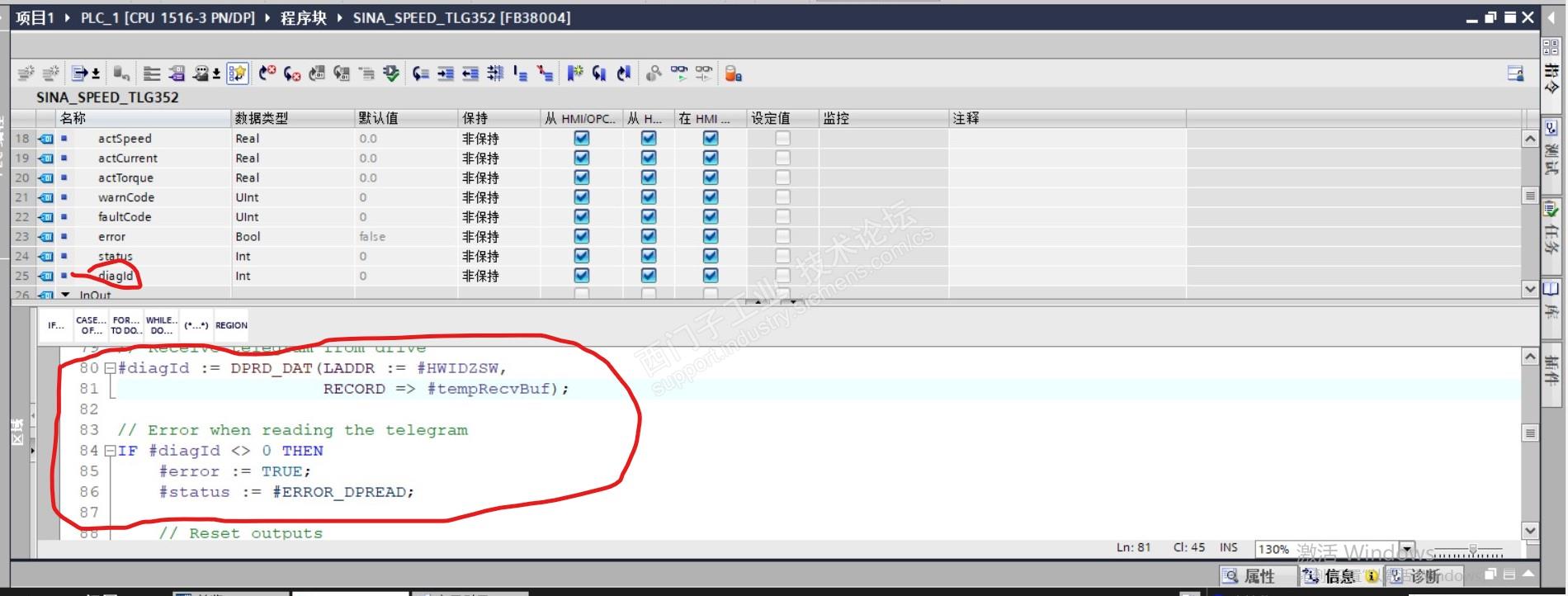Adjust the editor zoom slider
The image size is (1568, 596).
click(1472, 550)
